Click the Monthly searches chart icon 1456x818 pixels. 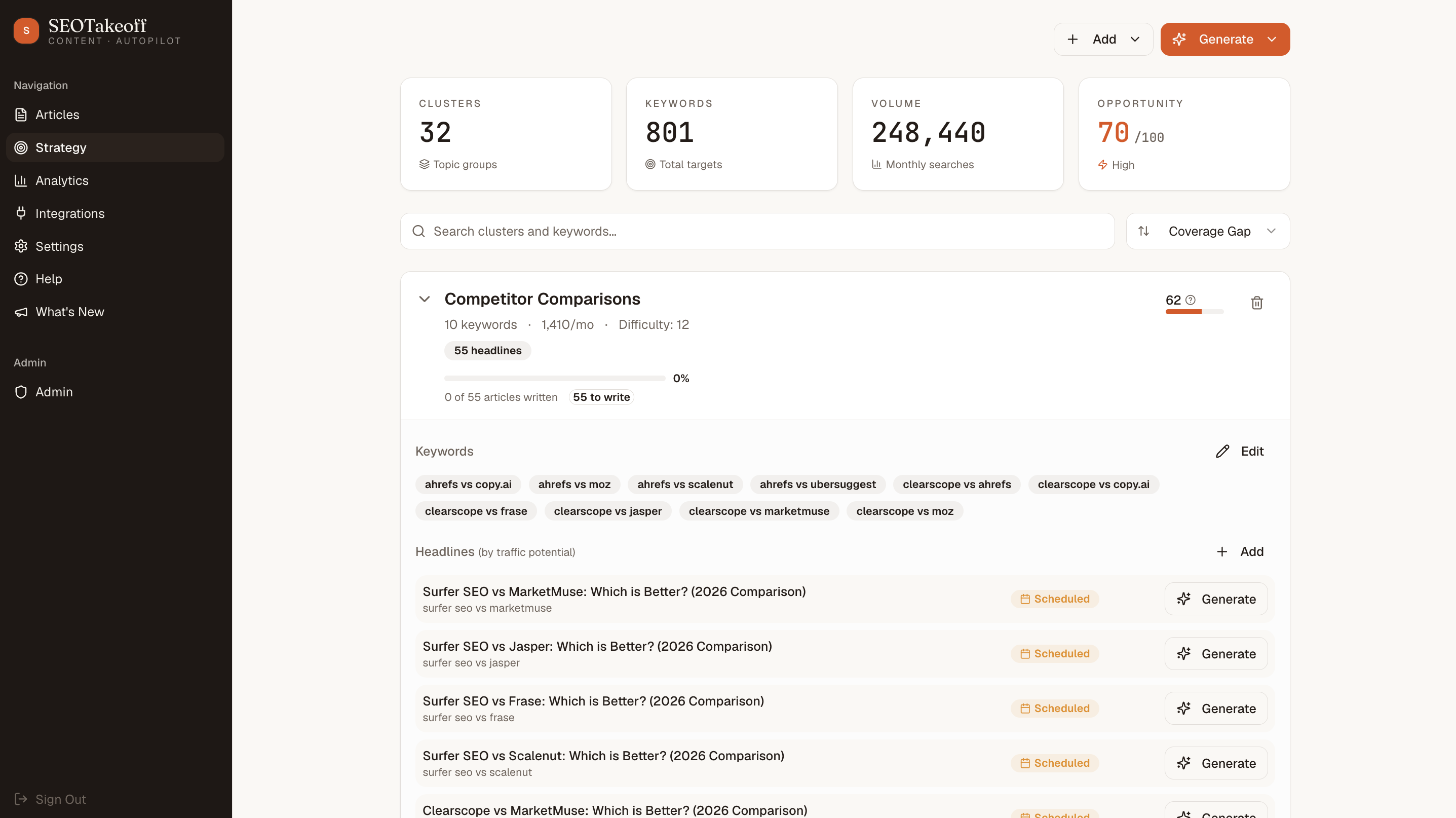(x=876, y=164)
